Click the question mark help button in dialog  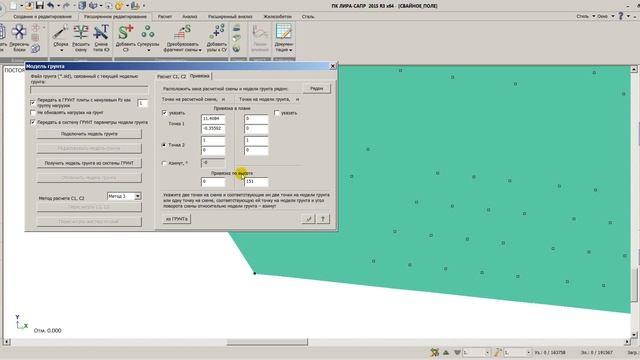(x=323, y=219)
